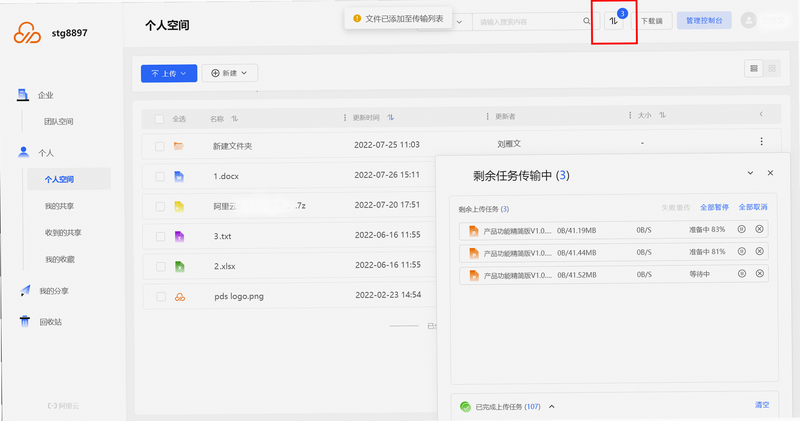Click the 下载端 button

point(652,21)
